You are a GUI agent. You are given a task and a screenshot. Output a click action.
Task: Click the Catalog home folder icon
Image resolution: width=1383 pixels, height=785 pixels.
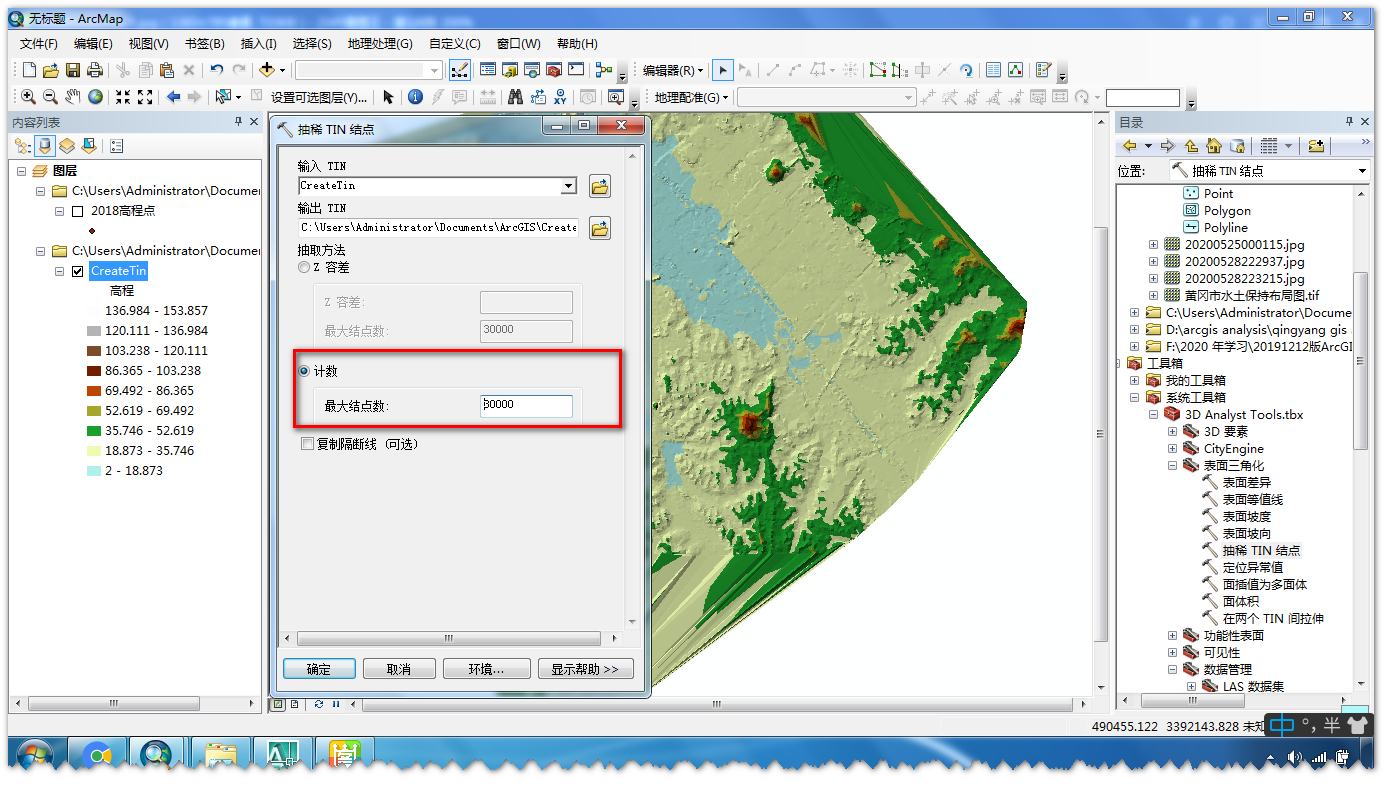1214,146
